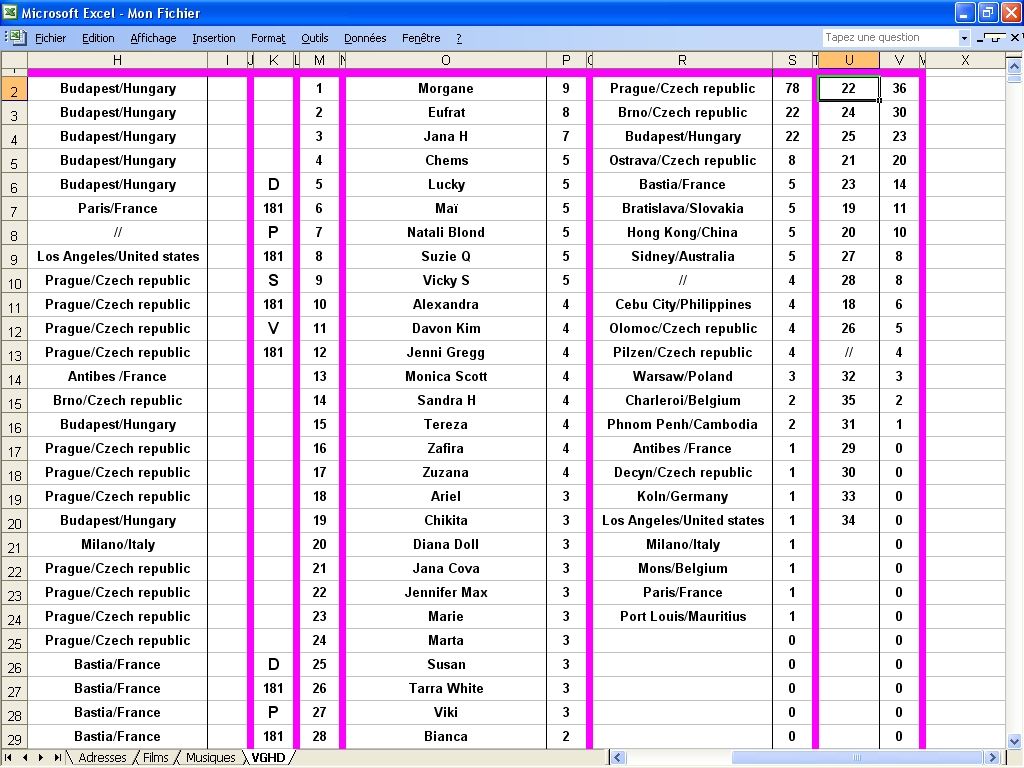Click the Excel icon in title bar
The height and width of the screenshot is (768, 1024).
10,12
